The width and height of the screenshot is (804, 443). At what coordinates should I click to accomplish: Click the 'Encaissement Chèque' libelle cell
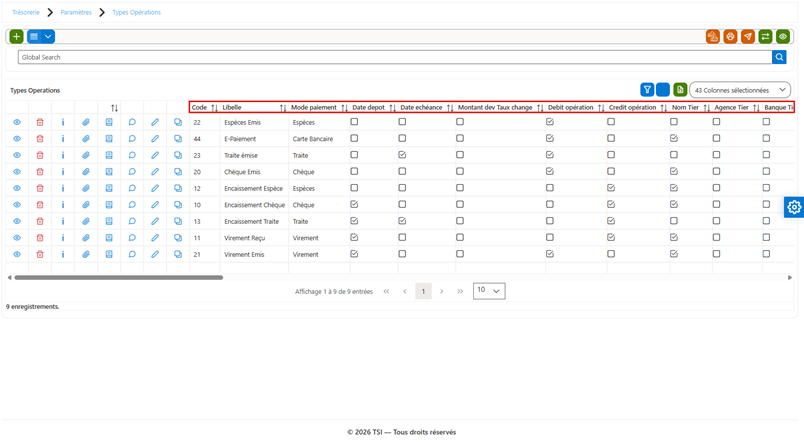(254, 205)
